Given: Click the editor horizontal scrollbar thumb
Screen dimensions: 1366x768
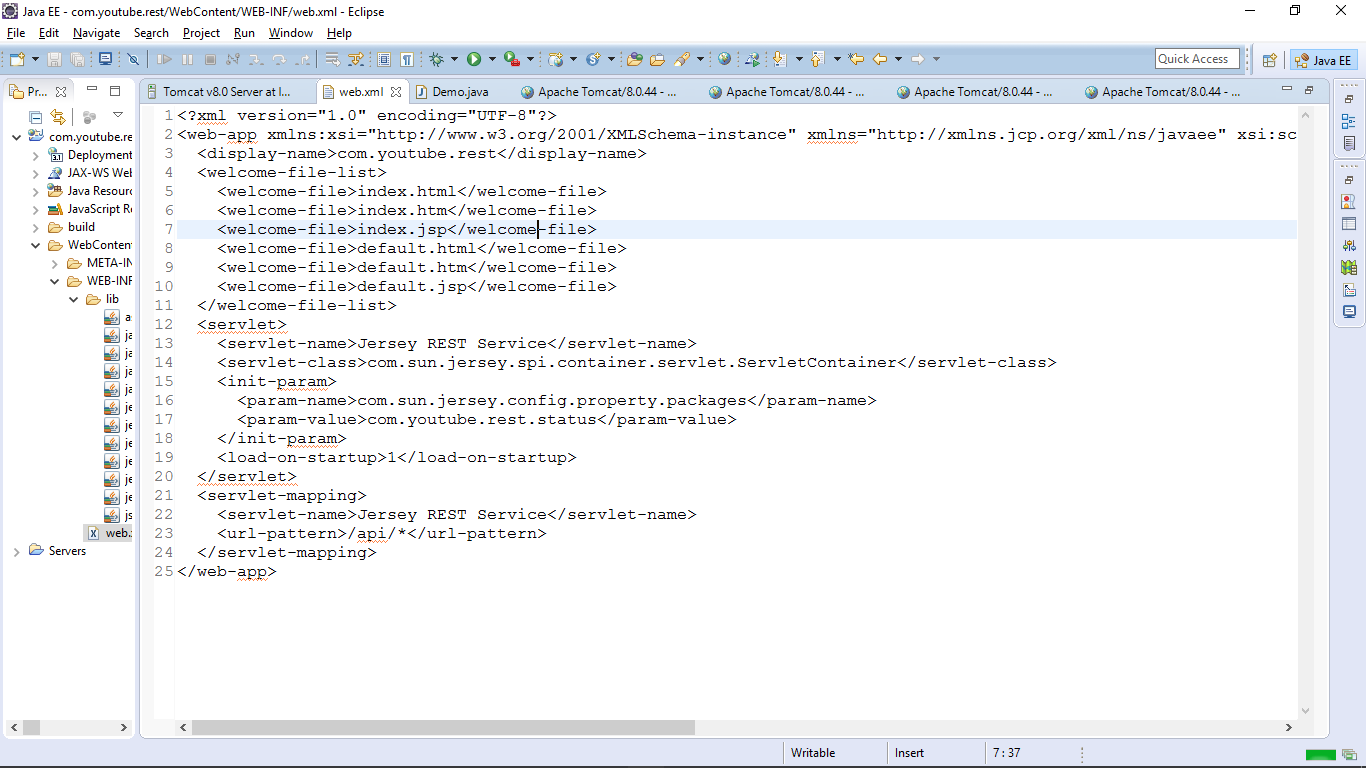Looking at the screenshot, I should click(x=442, y=728).
